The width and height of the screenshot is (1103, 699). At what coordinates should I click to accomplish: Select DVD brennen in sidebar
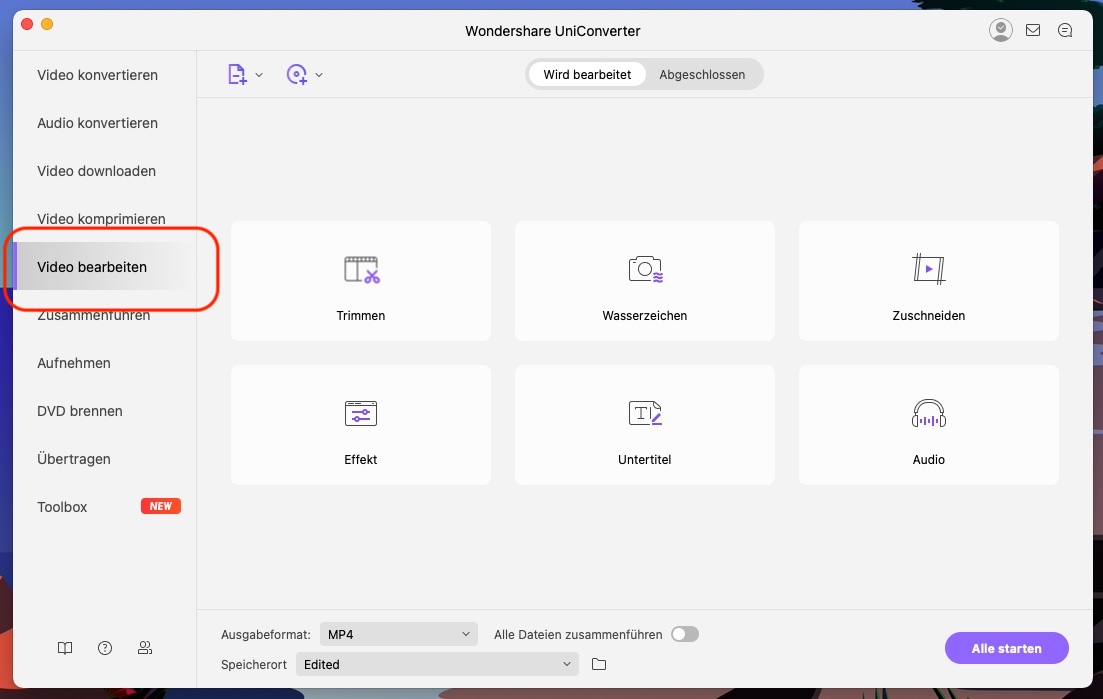click(x=104, y=411)
